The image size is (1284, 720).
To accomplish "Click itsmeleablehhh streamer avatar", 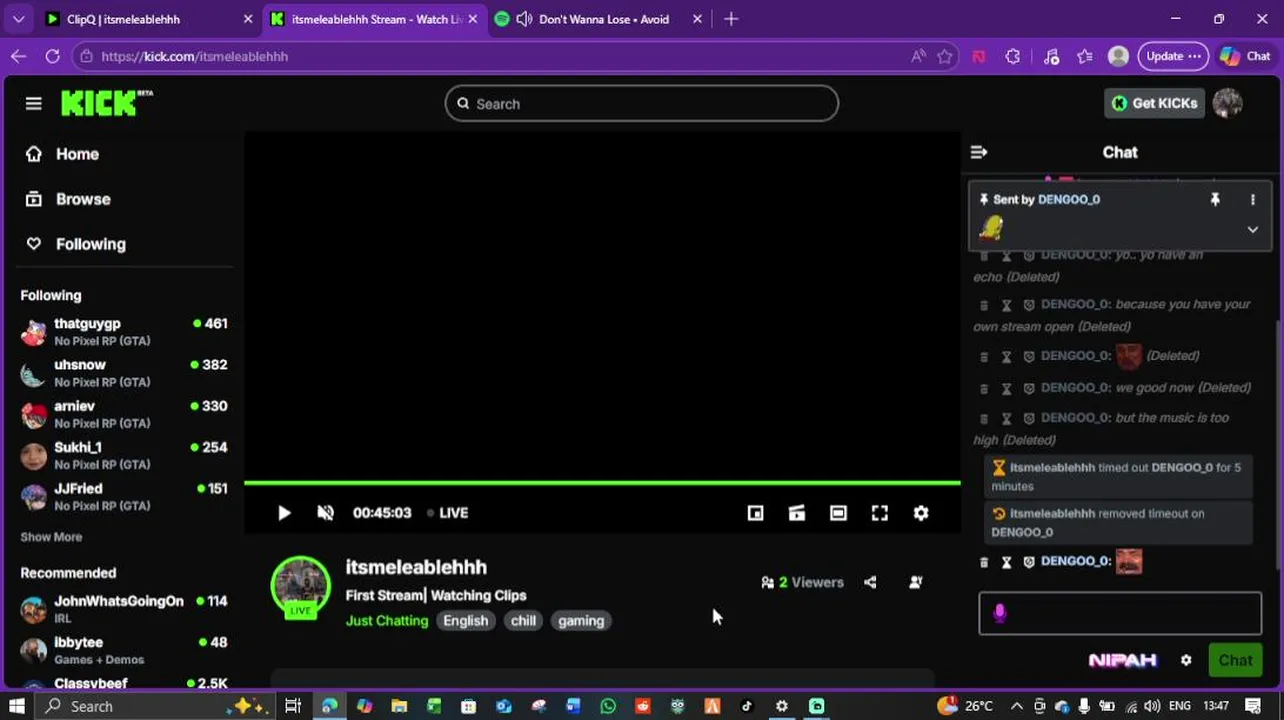I will click(x=300, y=586).
